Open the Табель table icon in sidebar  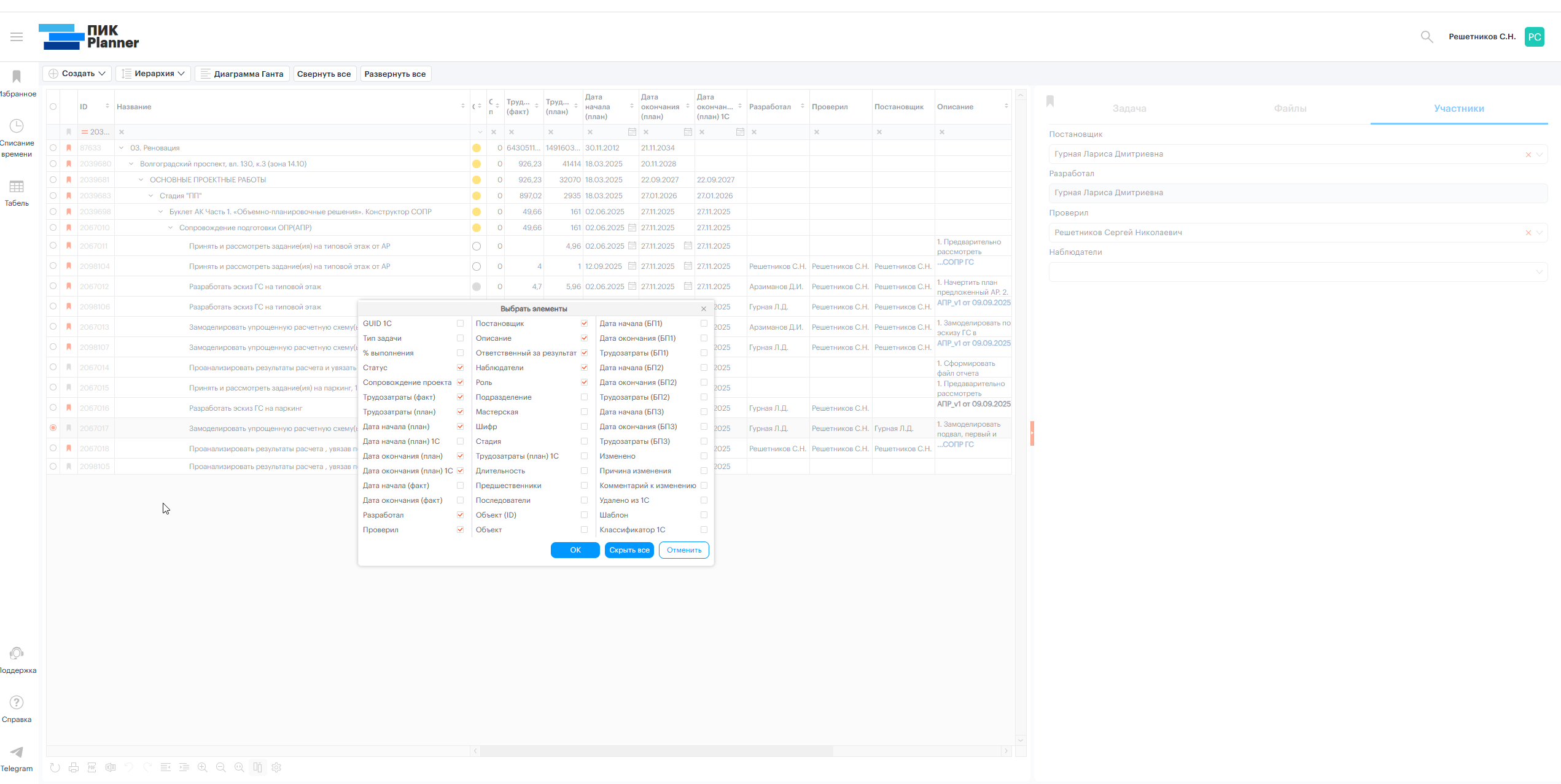17,187
